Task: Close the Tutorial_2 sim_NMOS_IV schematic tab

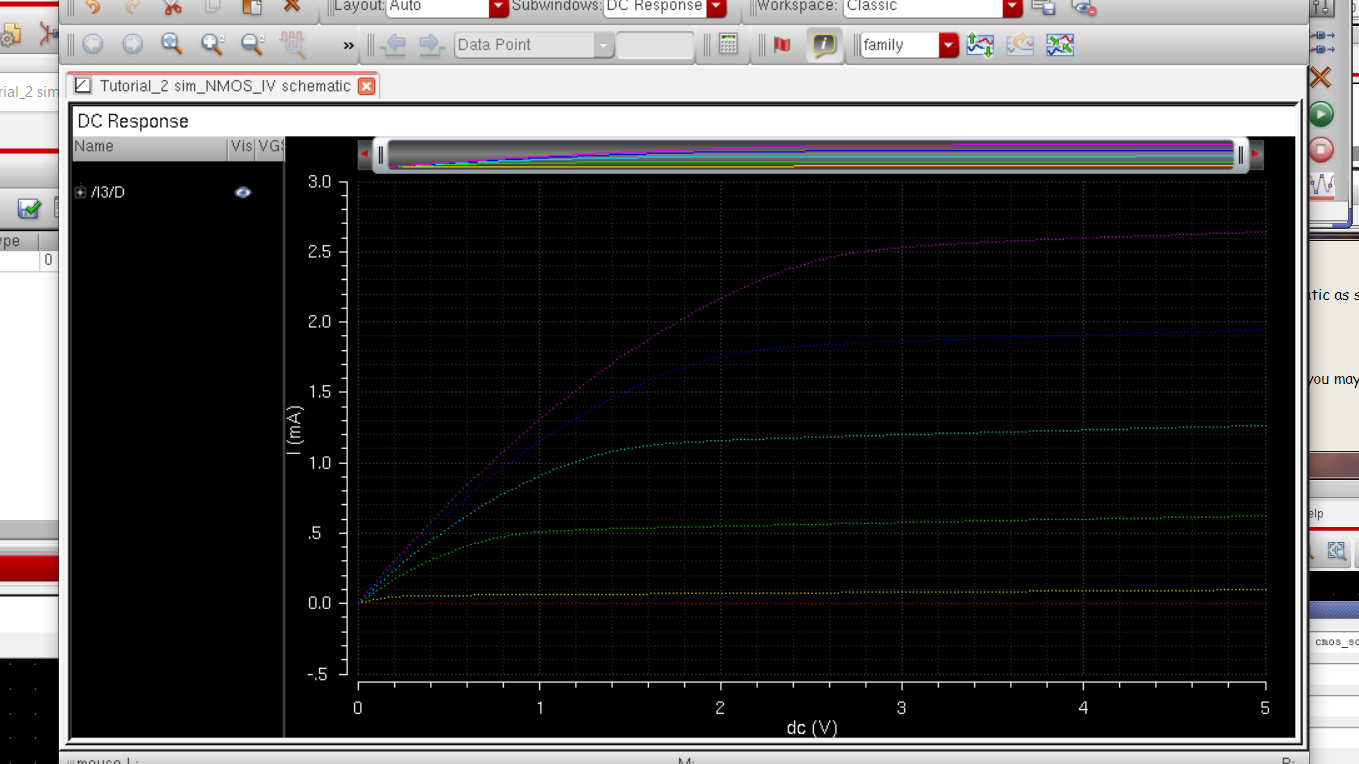Action: (366, 86)
